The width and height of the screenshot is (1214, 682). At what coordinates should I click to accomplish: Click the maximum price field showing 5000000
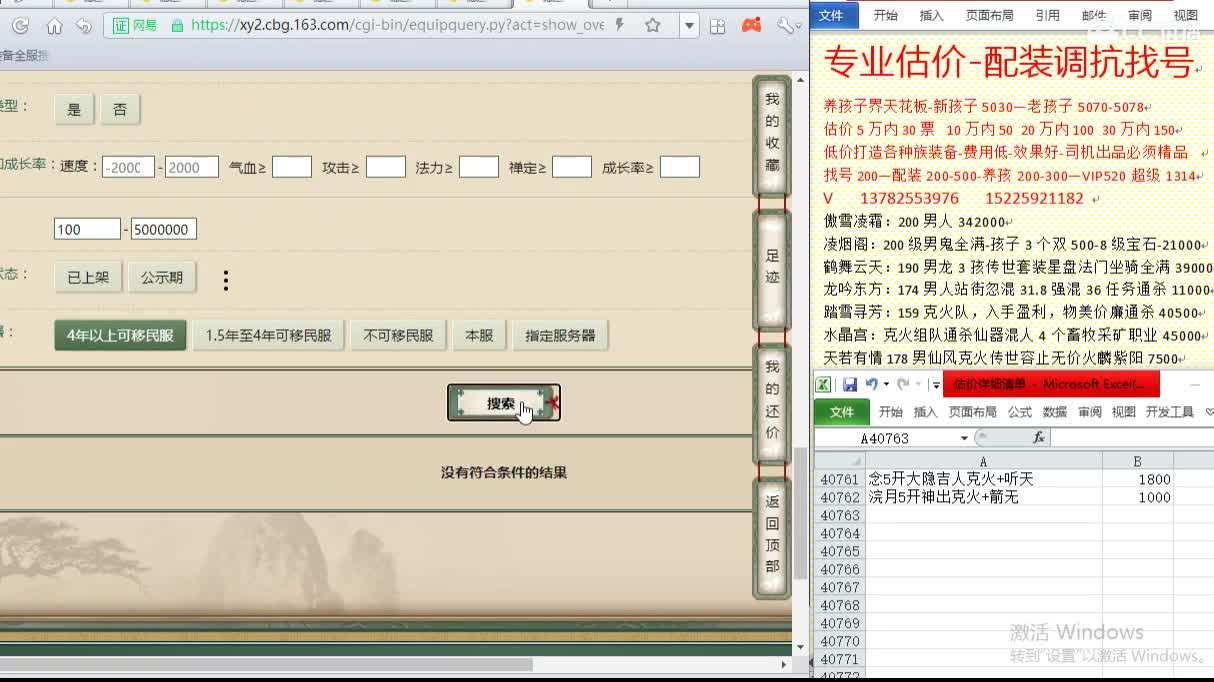[164, 229]
